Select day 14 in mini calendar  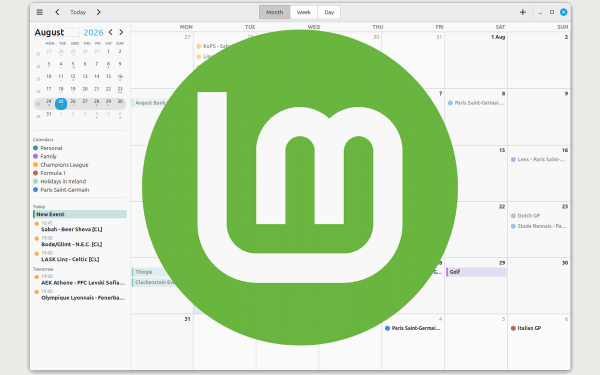point(97,77)
